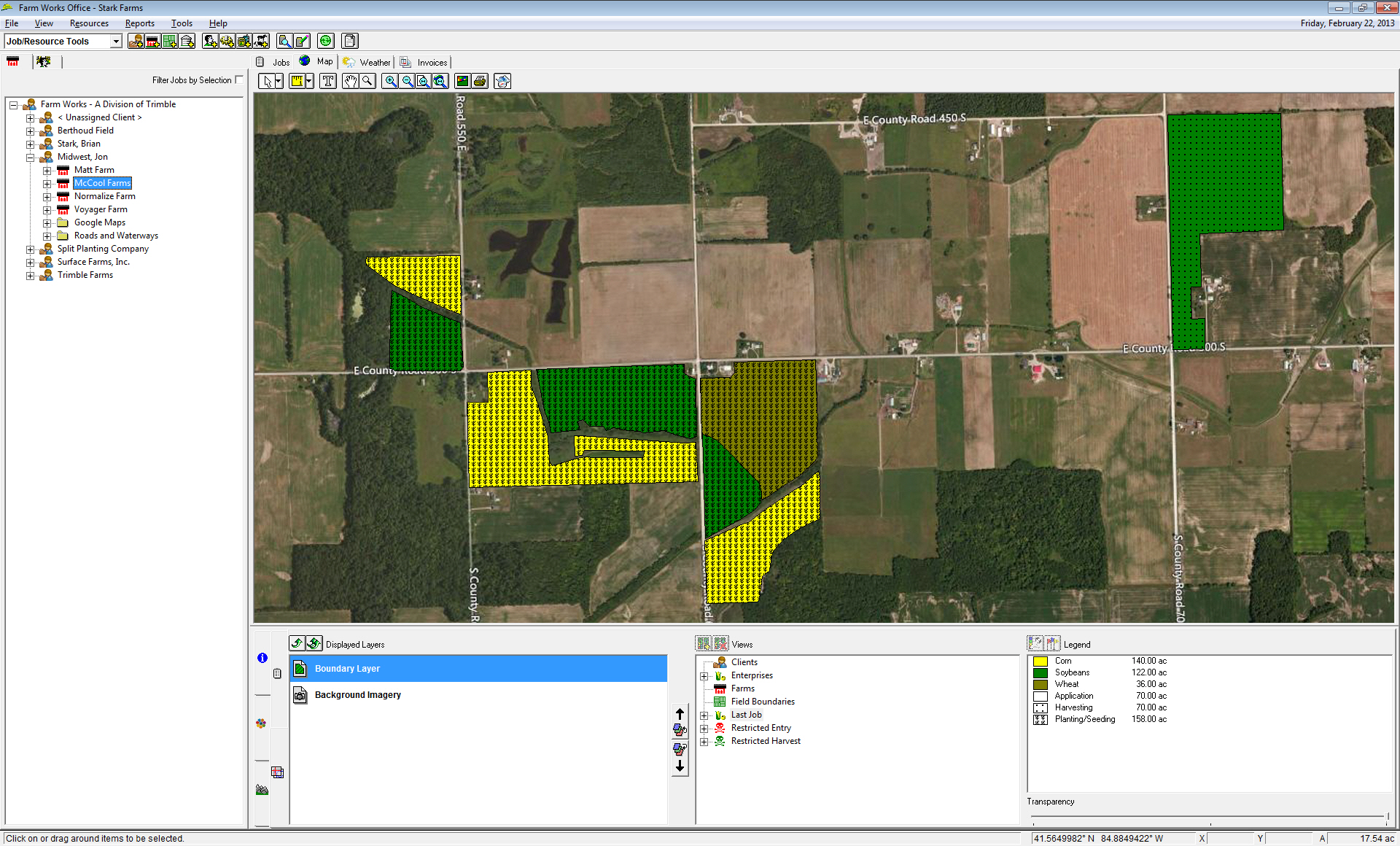The image size is (1400, 846).
Task: Click the zoom to full globe icon
Action: (x=440, y=81)
